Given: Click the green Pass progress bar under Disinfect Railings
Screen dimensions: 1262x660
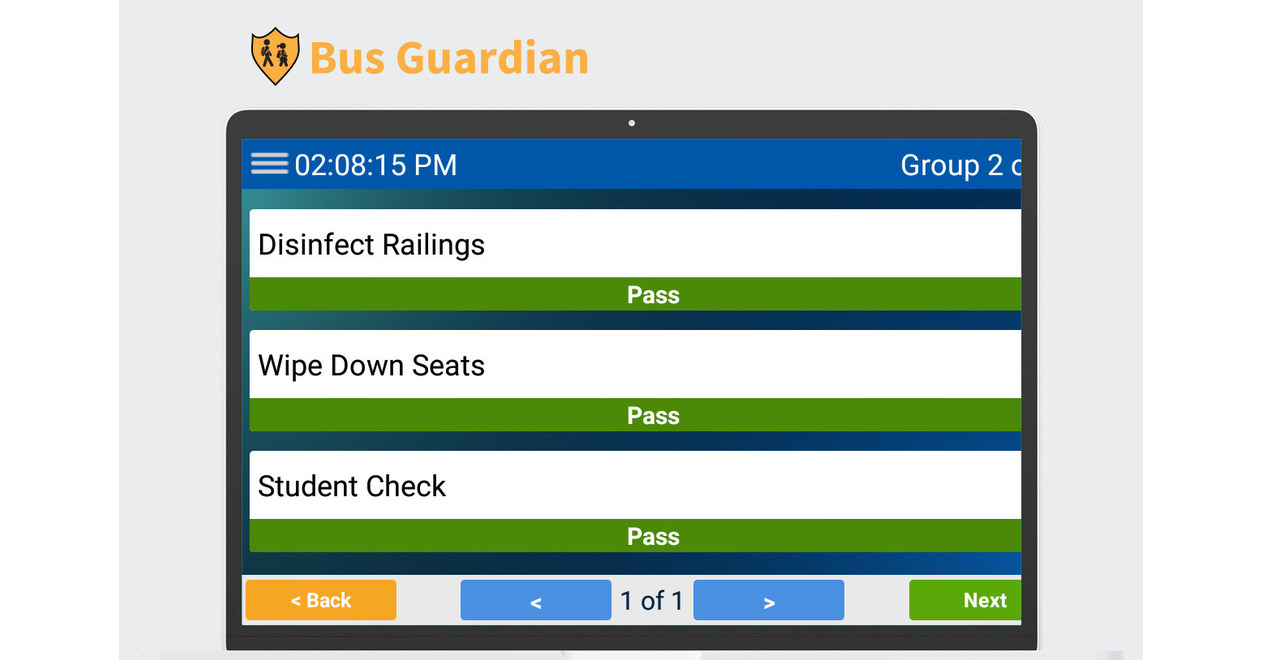Looking at the screenshot, I should [x=653, y=294].
